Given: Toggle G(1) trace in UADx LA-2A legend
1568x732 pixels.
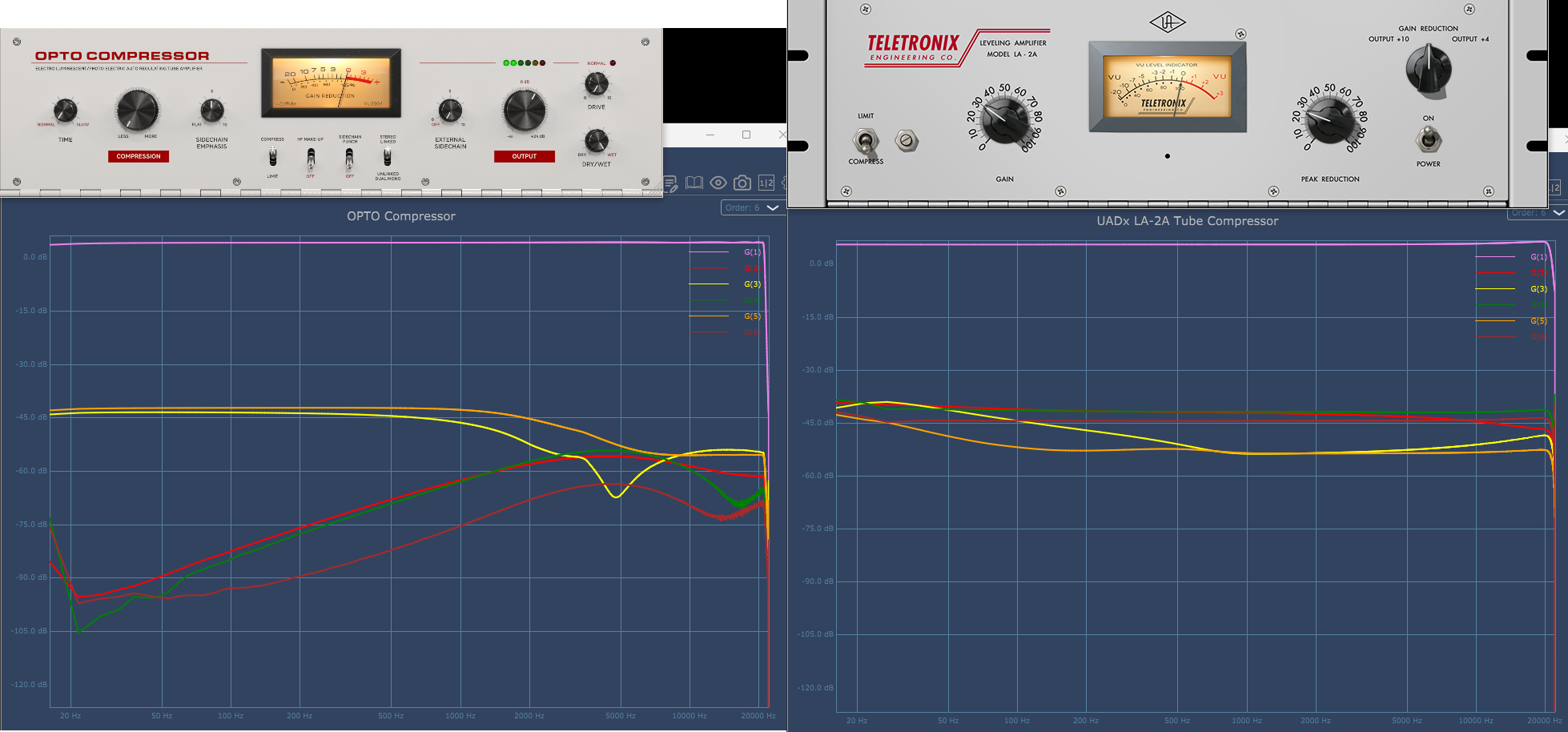Looking at the screenshot, I should [x=1538, y=257].
